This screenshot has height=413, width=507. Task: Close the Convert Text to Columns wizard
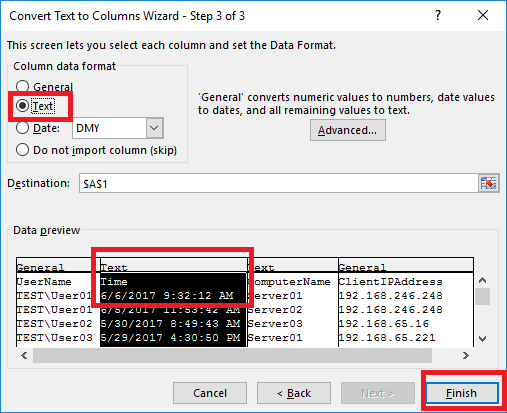point(483,16)
